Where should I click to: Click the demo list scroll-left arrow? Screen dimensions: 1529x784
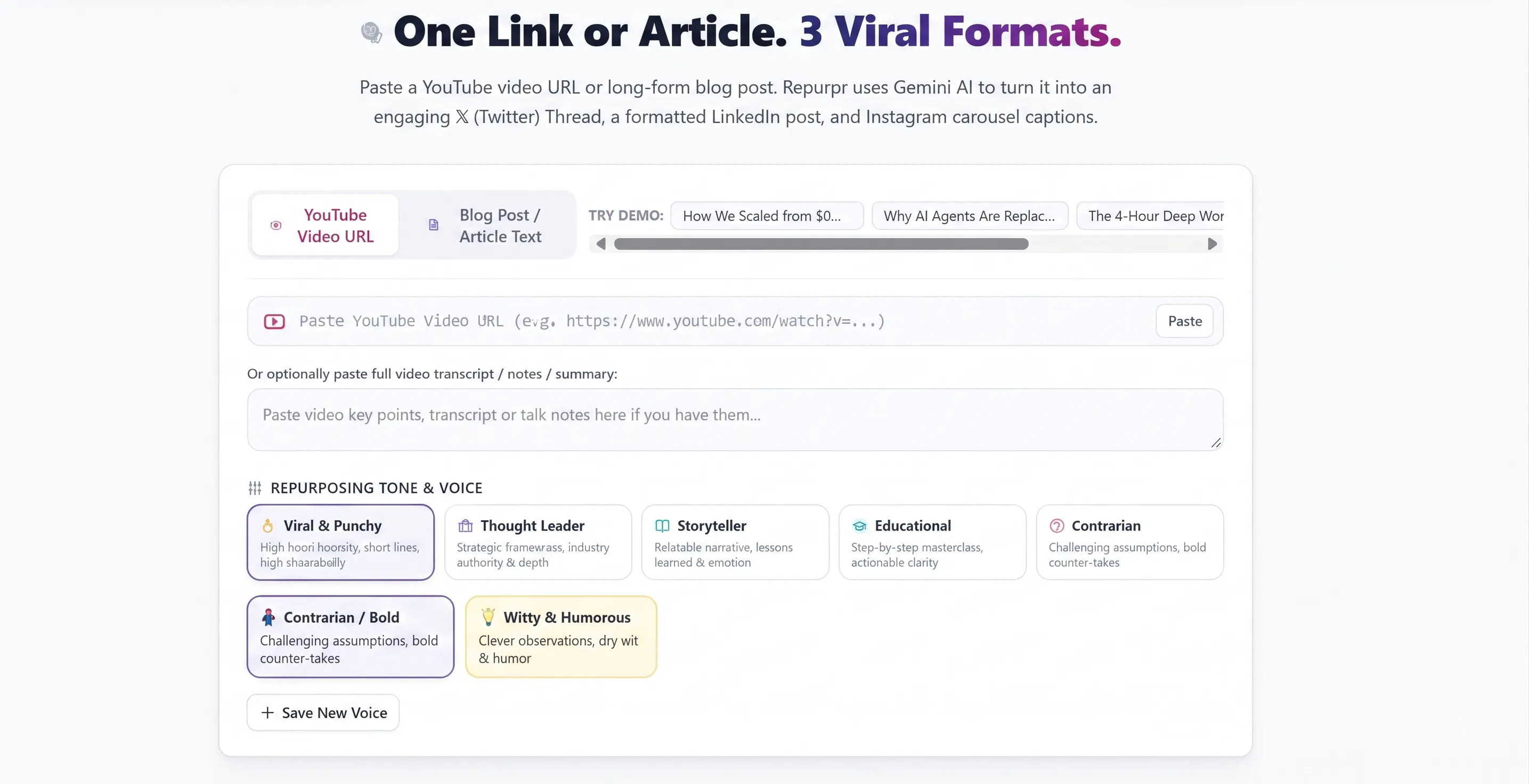pyautogui.click(x=601, y=244)
